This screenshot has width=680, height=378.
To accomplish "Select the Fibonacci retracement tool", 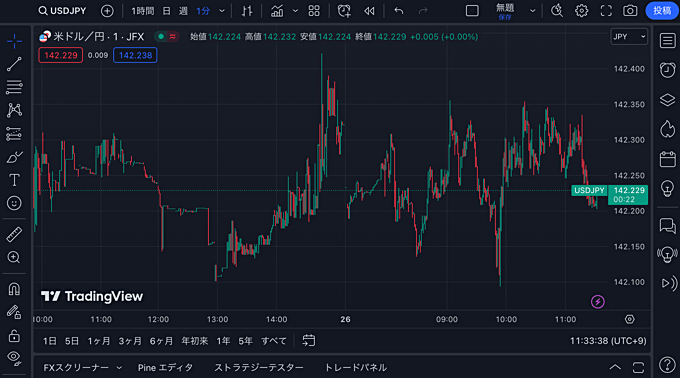I will point(14,87).
